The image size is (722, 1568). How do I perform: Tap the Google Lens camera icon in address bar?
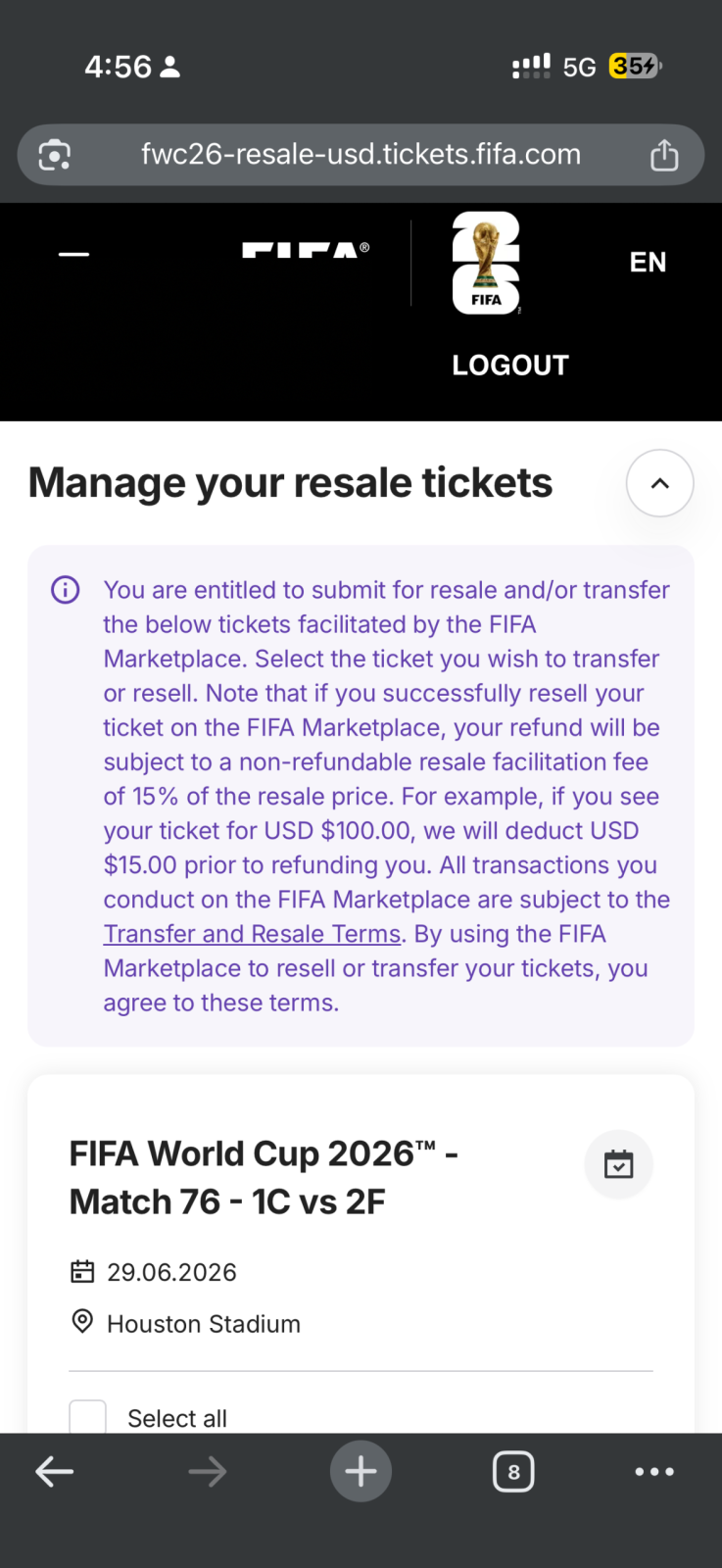[x=55, y=155]
